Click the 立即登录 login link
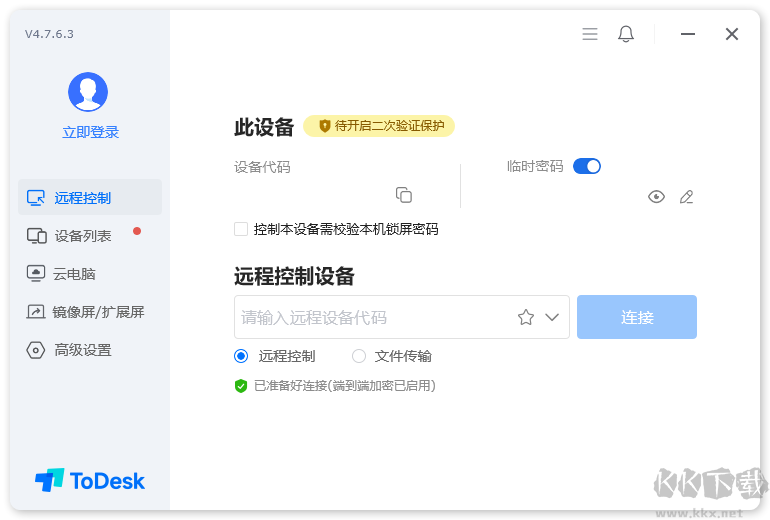Image resolution: width=770 pixels, height=520 pixels. (x=90, y=132)
